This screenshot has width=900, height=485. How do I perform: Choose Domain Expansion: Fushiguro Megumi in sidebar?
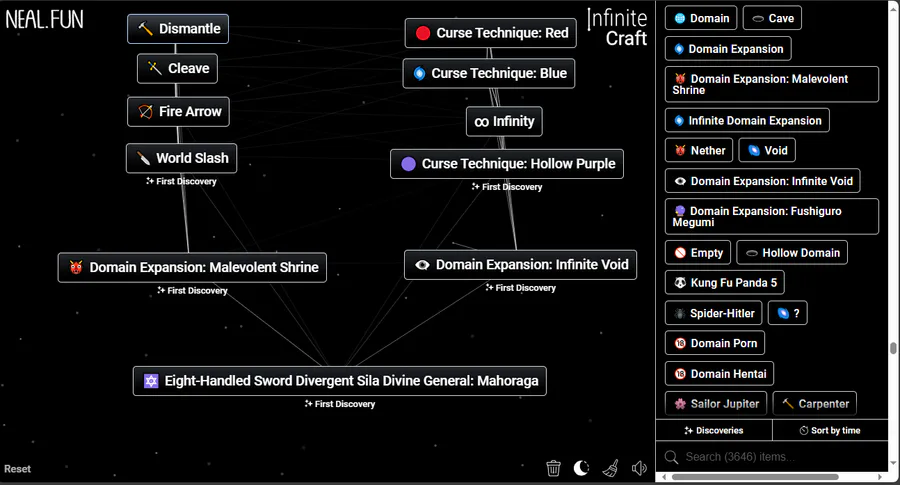(772, 216)
